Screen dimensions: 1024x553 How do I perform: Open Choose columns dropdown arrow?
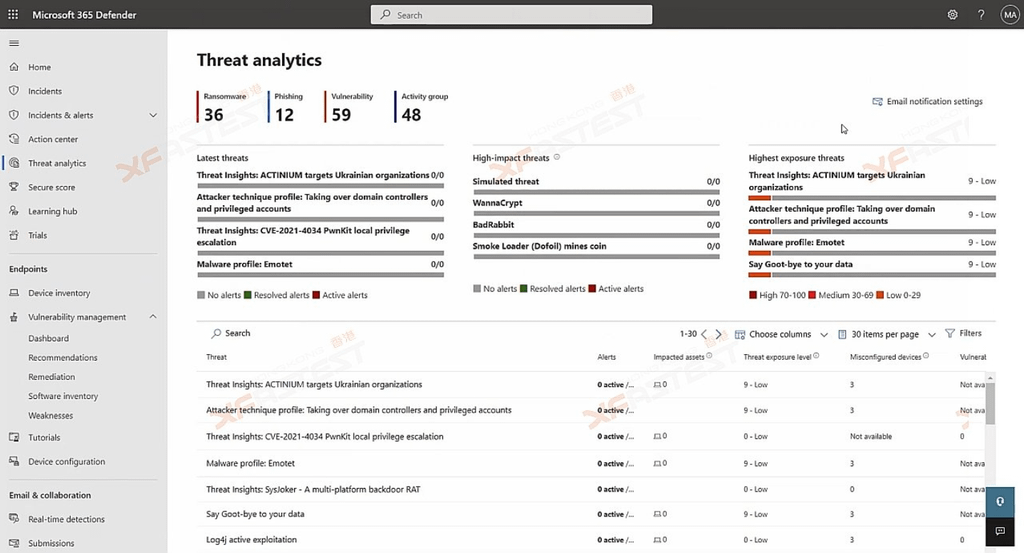(x=824, y=334)
